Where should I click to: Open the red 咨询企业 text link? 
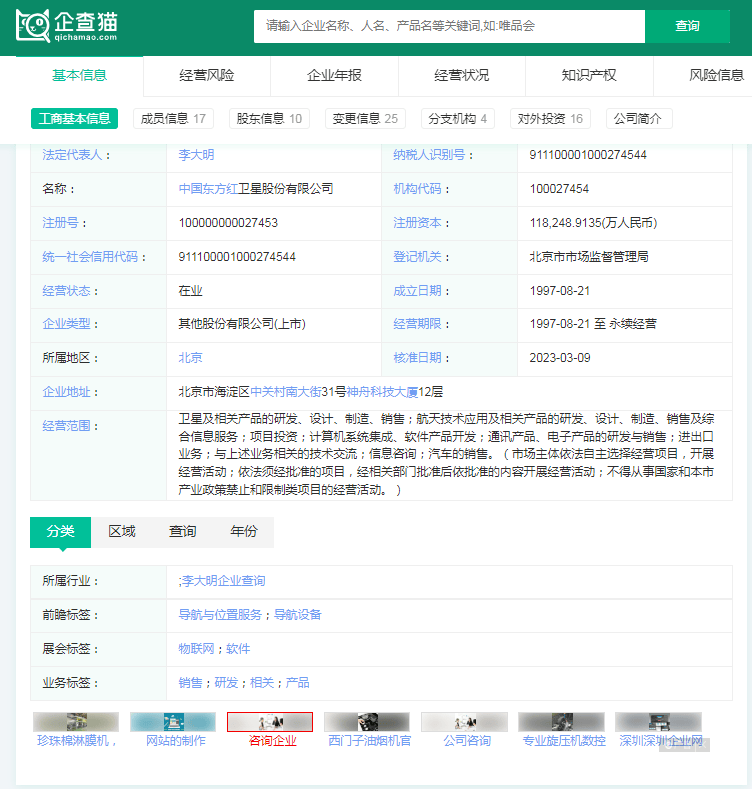point(272,741)
